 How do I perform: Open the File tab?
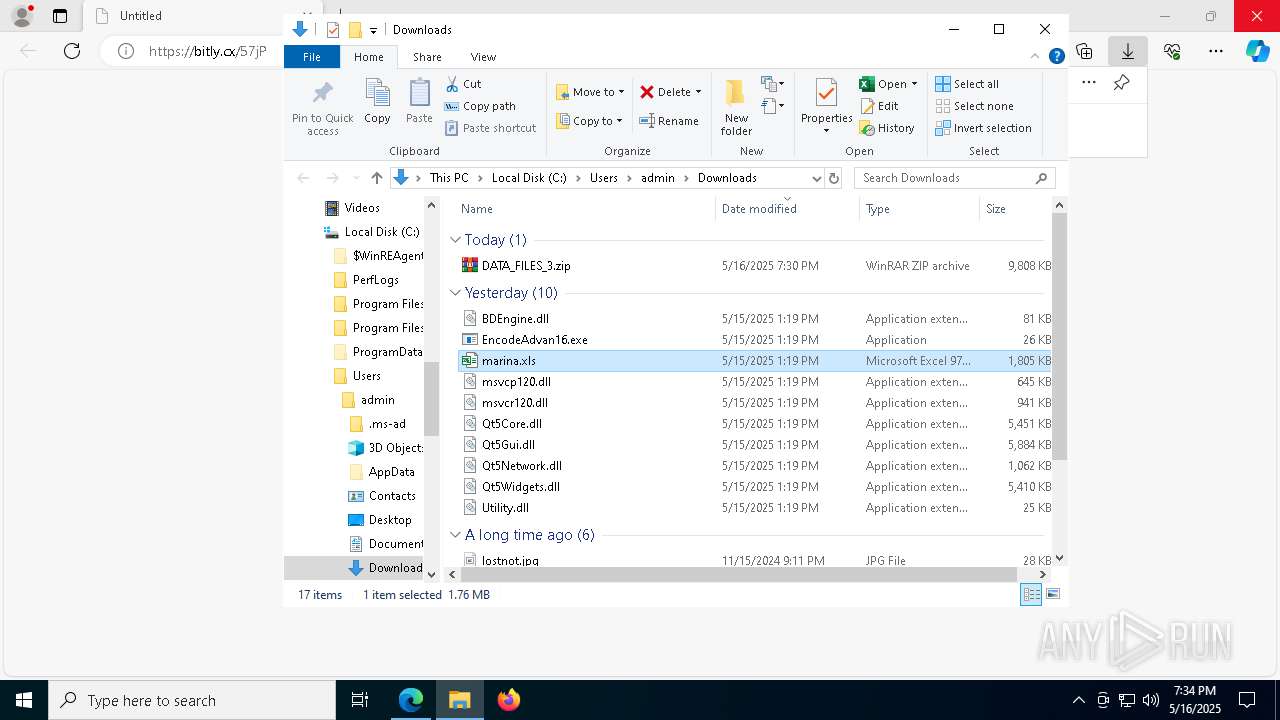point(312,57)
